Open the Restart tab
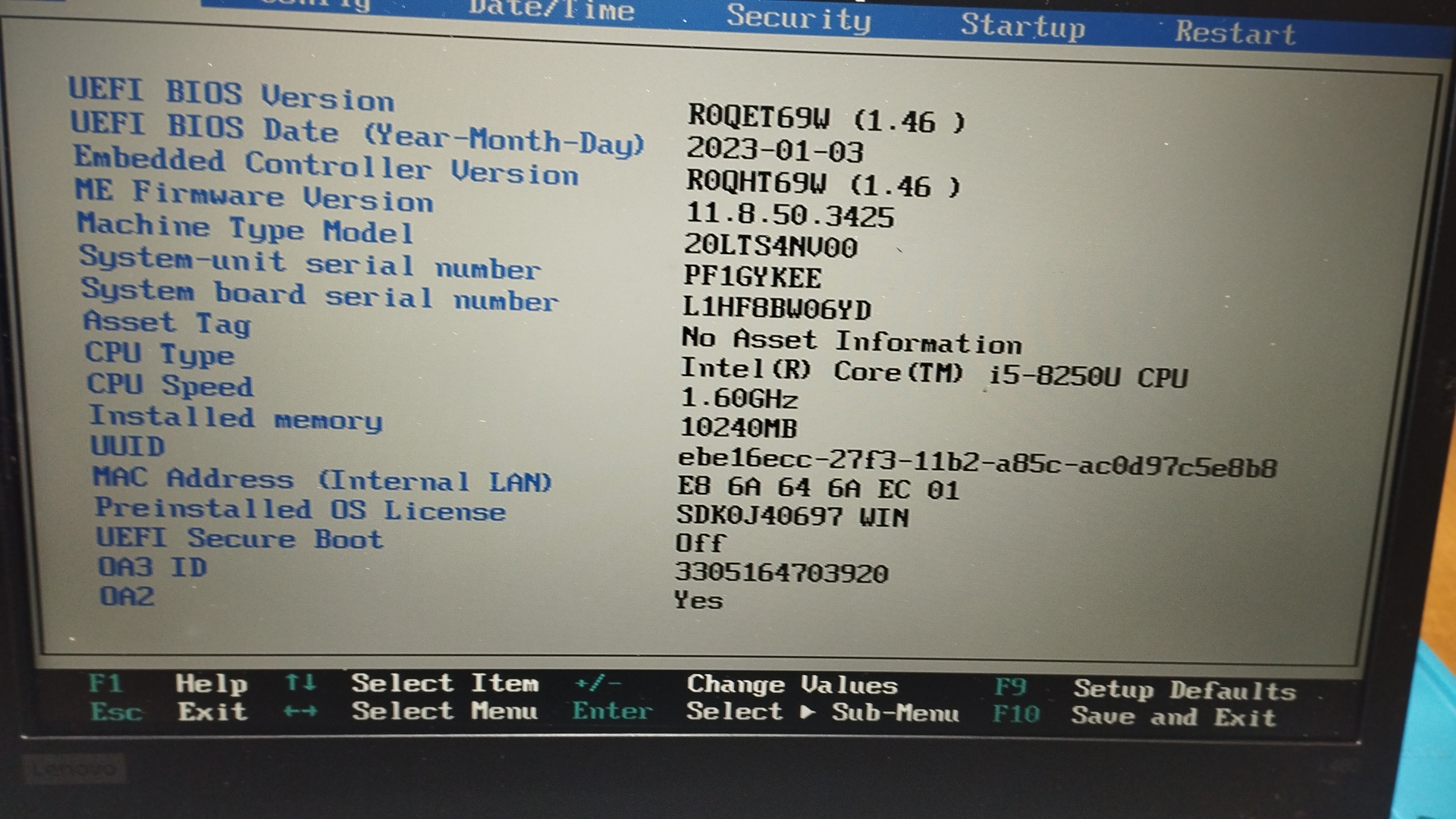1456x819 pixels. 1235,33
